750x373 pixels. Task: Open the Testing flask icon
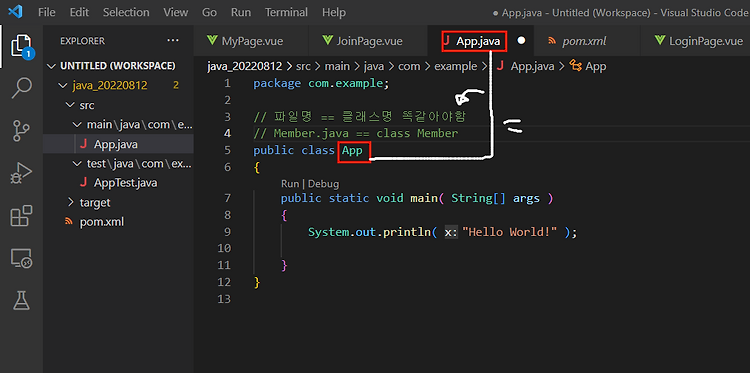(21, 300)
